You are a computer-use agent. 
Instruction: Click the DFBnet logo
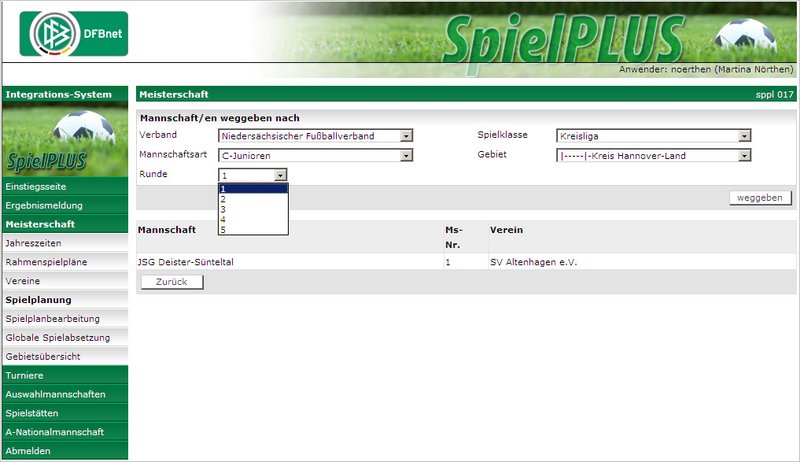point(73,34)
